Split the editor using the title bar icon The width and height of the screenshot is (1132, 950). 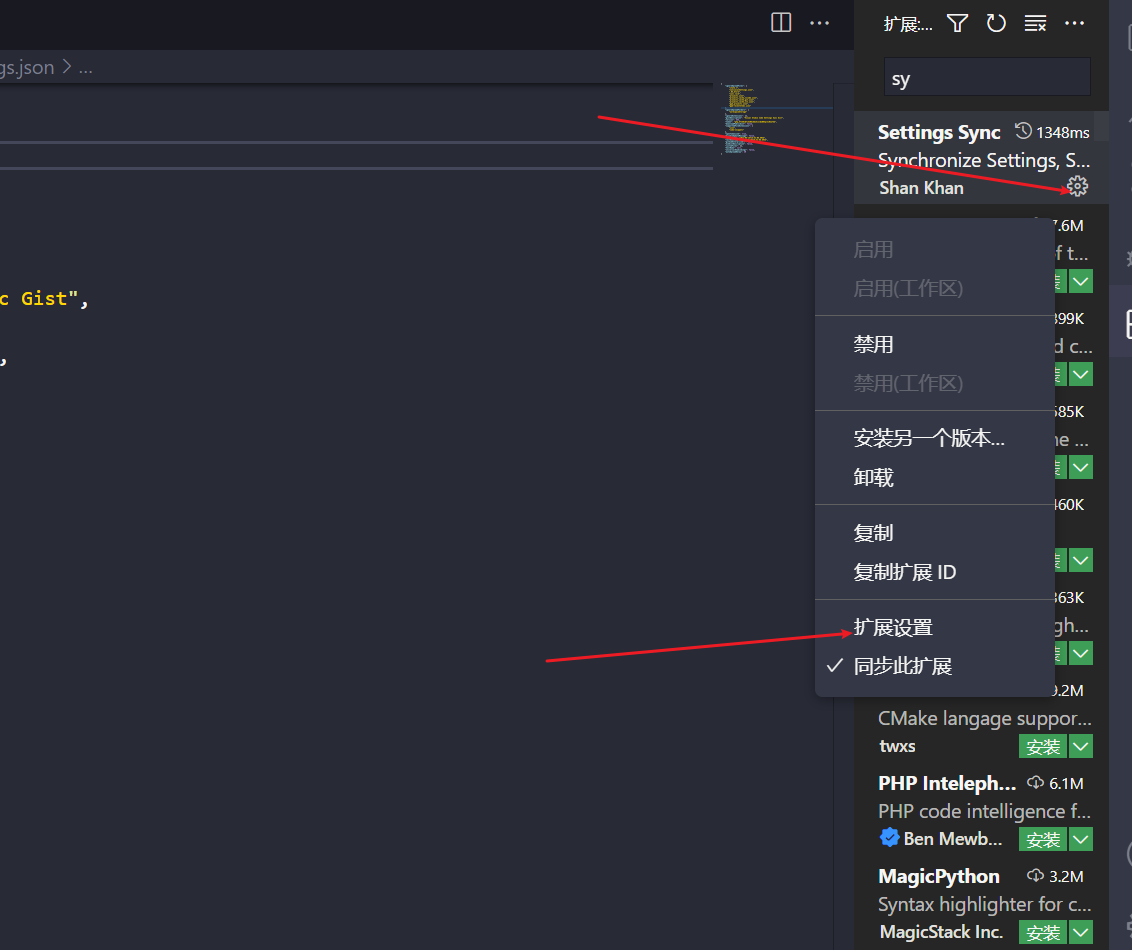coord(780,22)
